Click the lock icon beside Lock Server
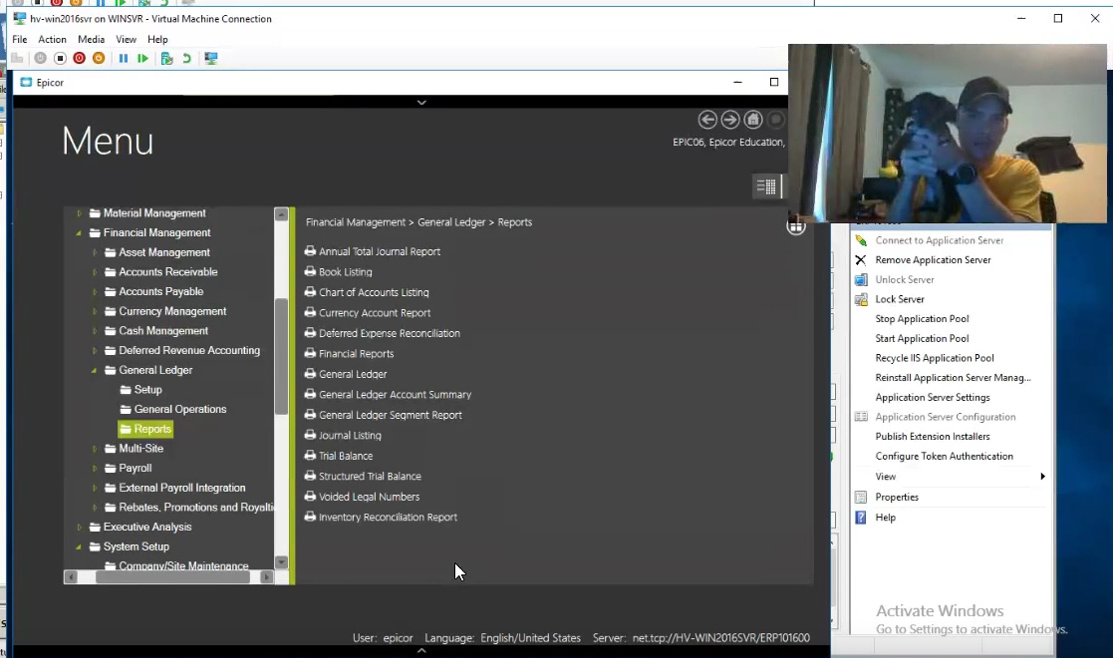The image size is (1113, 658). pyautogui.click(x=861, y=299)
